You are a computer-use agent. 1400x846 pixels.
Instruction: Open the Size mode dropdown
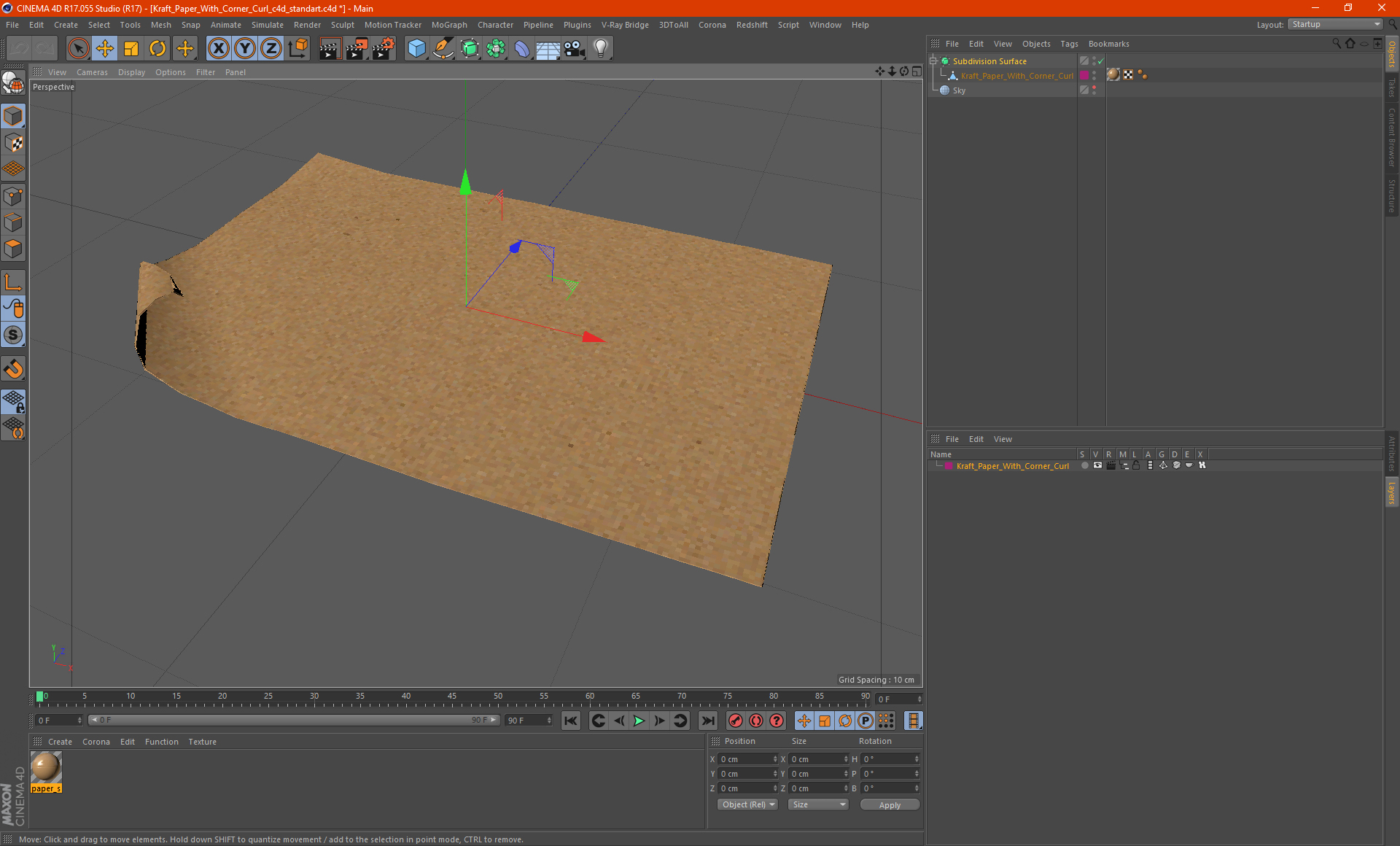pyautogui.click(x=819, y=804)
